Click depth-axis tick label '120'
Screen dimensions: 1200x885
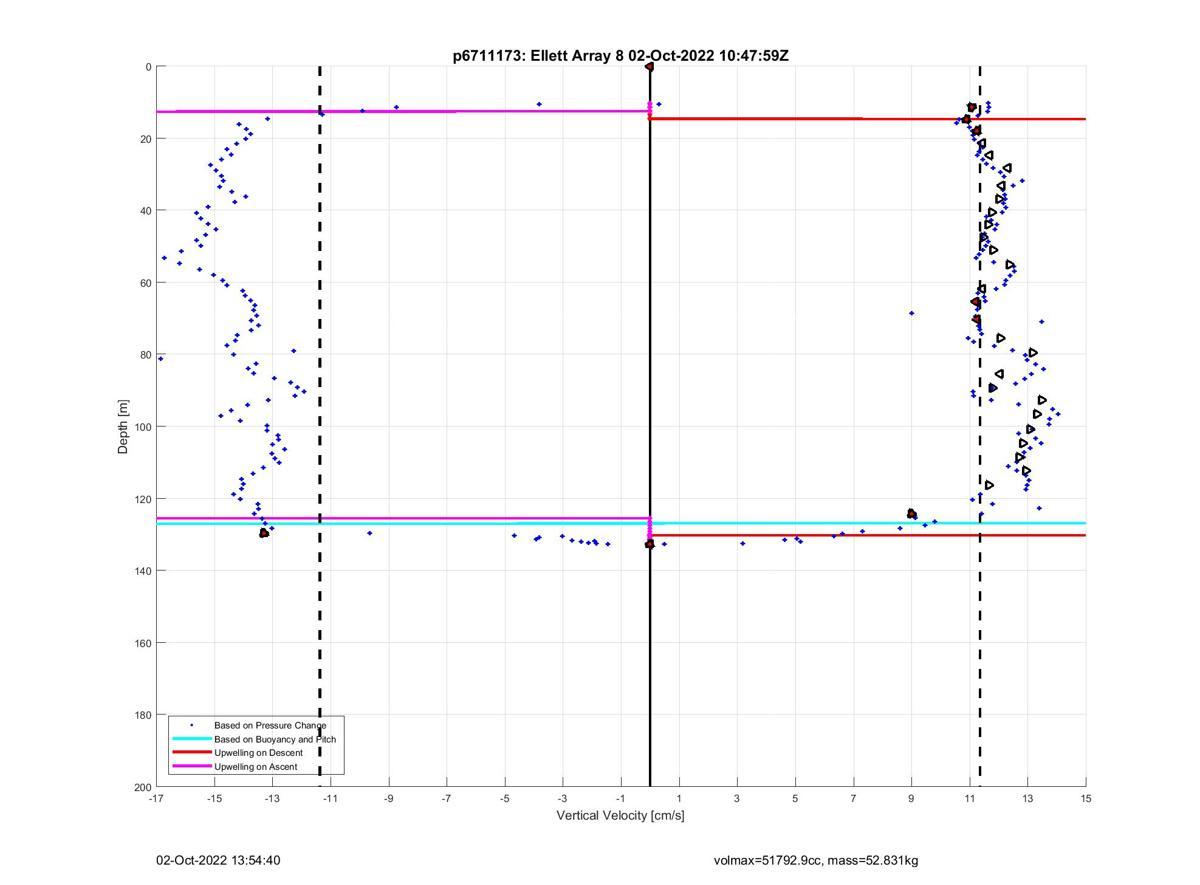pyautogui.click(x=142, y=499)
